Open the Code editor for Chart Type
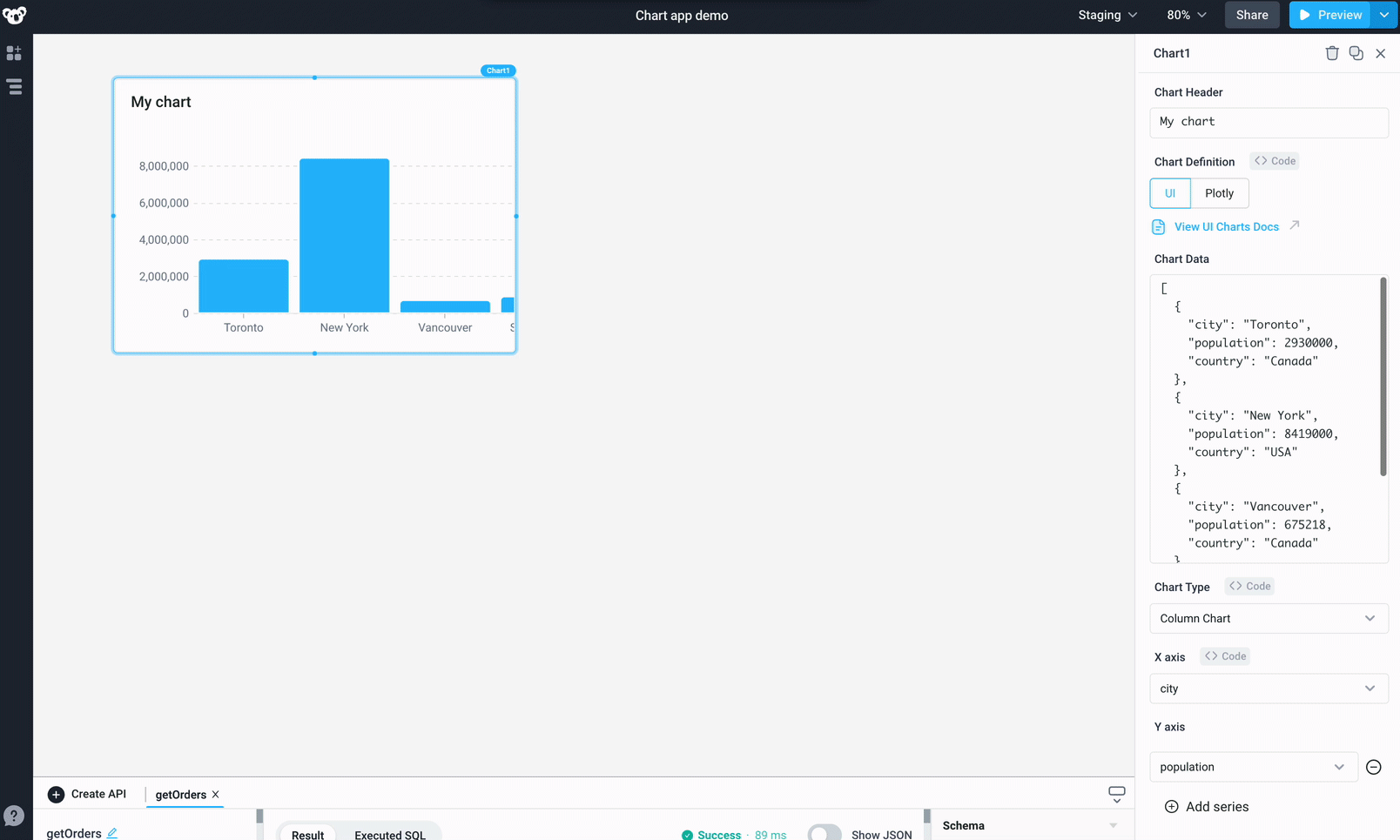Image resolution: width=1400 pixels, height=840 pixels. pos(1249,586)
